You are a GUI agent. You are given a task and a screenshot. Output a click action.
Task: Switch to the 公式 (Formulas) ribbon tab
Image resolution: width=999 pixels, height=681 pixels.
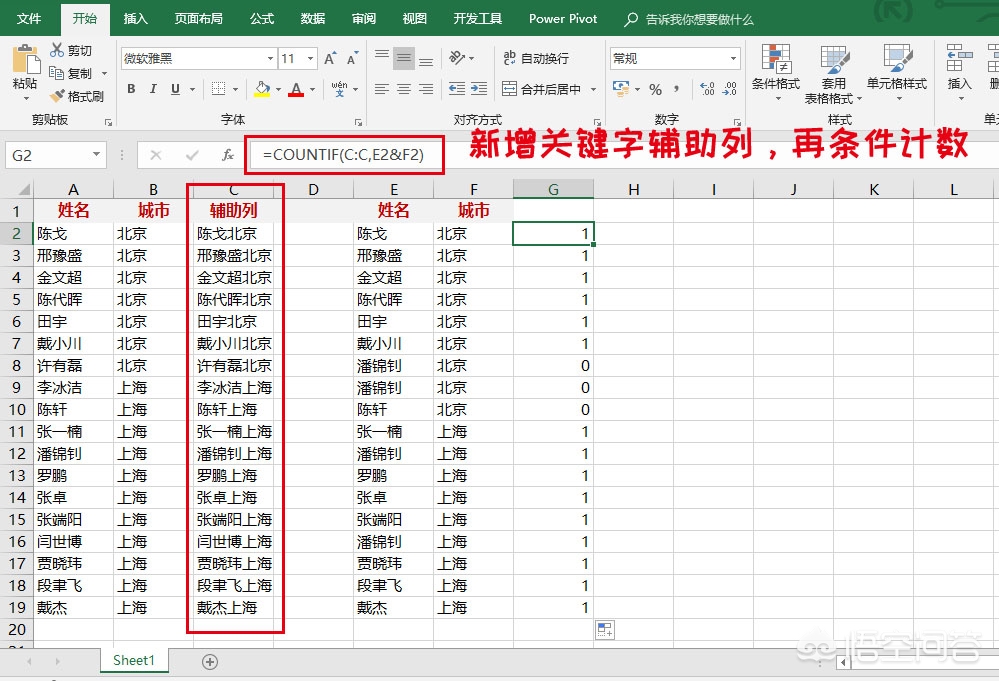tap(262, 18)
